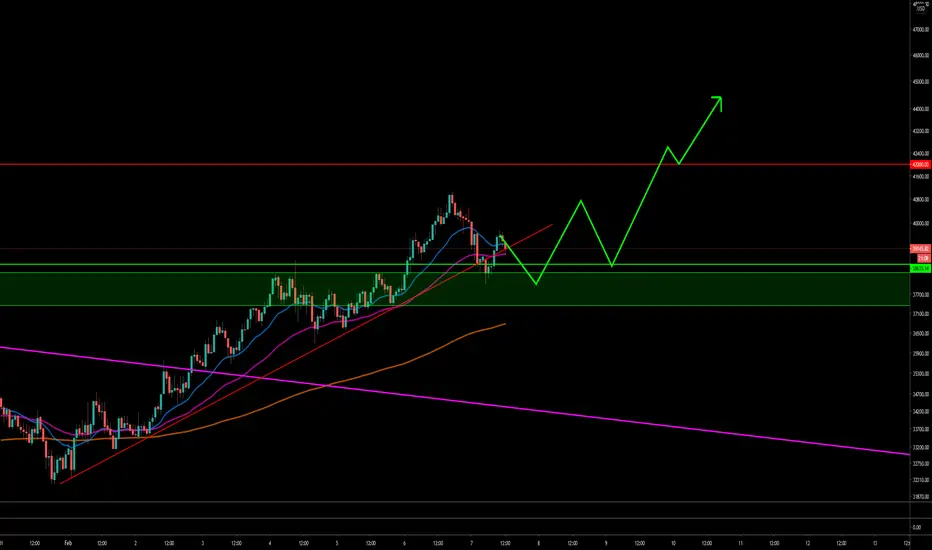Viewport: 932px width, 550px height.
Task: Click the 34700.00 price axis label
Action: tap(920, 394)
